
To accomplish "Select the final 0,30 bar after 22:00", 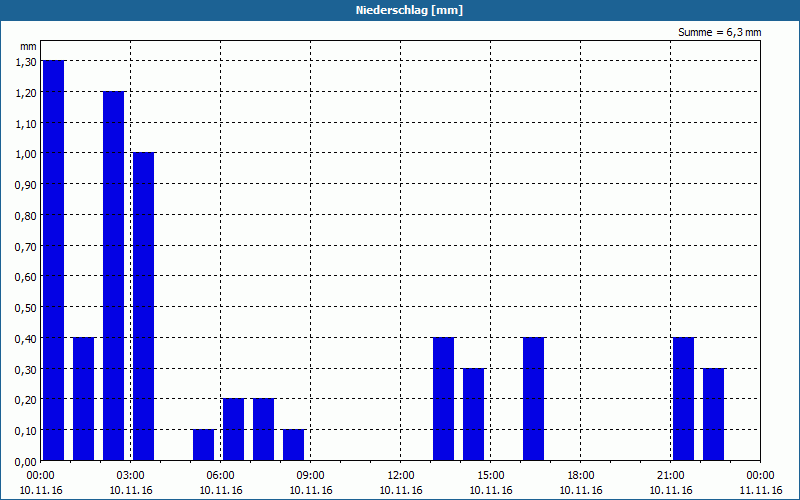I will pos(713,414).
